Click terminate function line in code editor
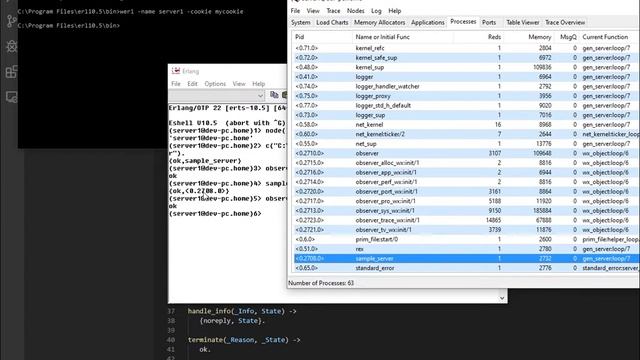The height and width of the screenshot is (360, 640). (244, 340)
